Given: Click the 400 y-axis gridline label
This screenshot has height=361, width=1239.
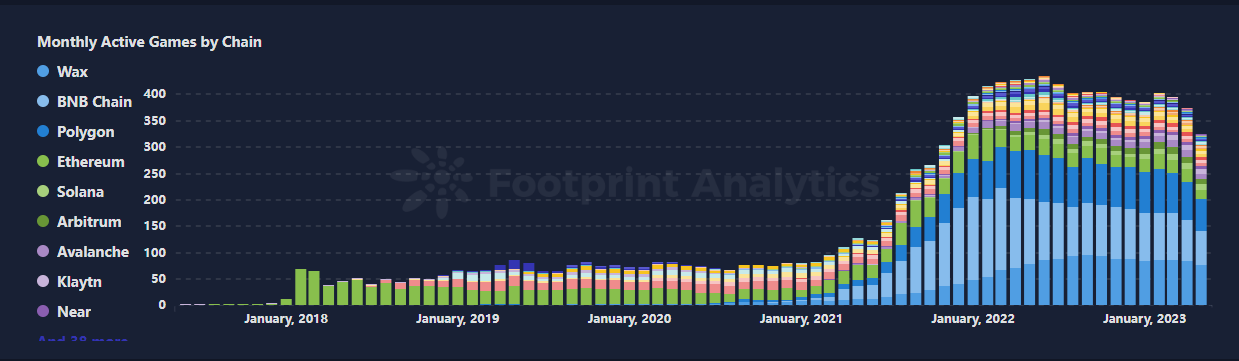Looking at the screenshot, I should click(153, 94).
